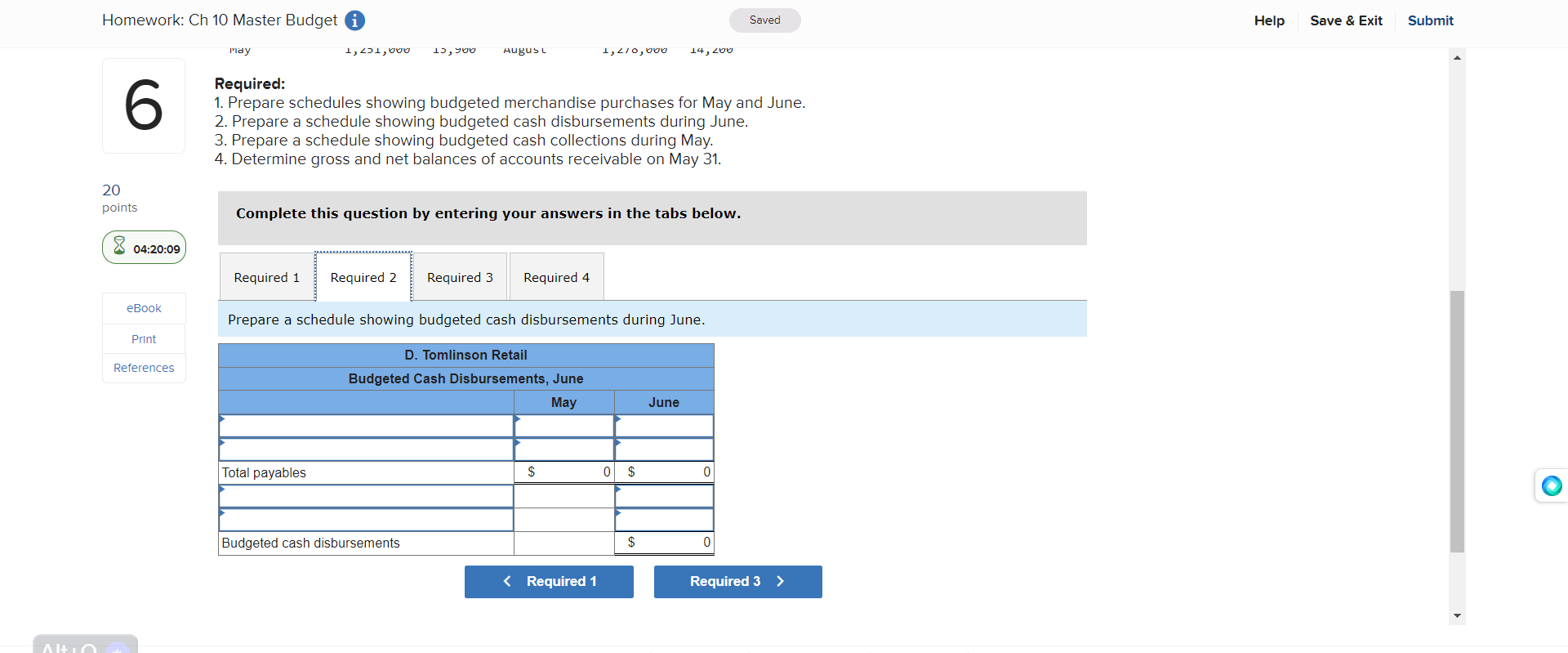Click the 'Budgeted cash disbursements' row label

tap(310, 543)
